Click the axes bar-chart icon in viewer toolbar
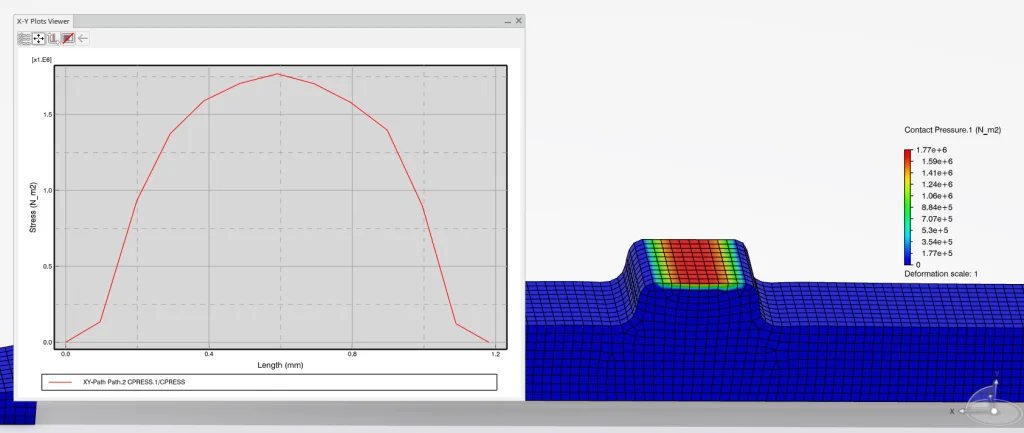1024x433 pixels. click(x=54, y=39)
